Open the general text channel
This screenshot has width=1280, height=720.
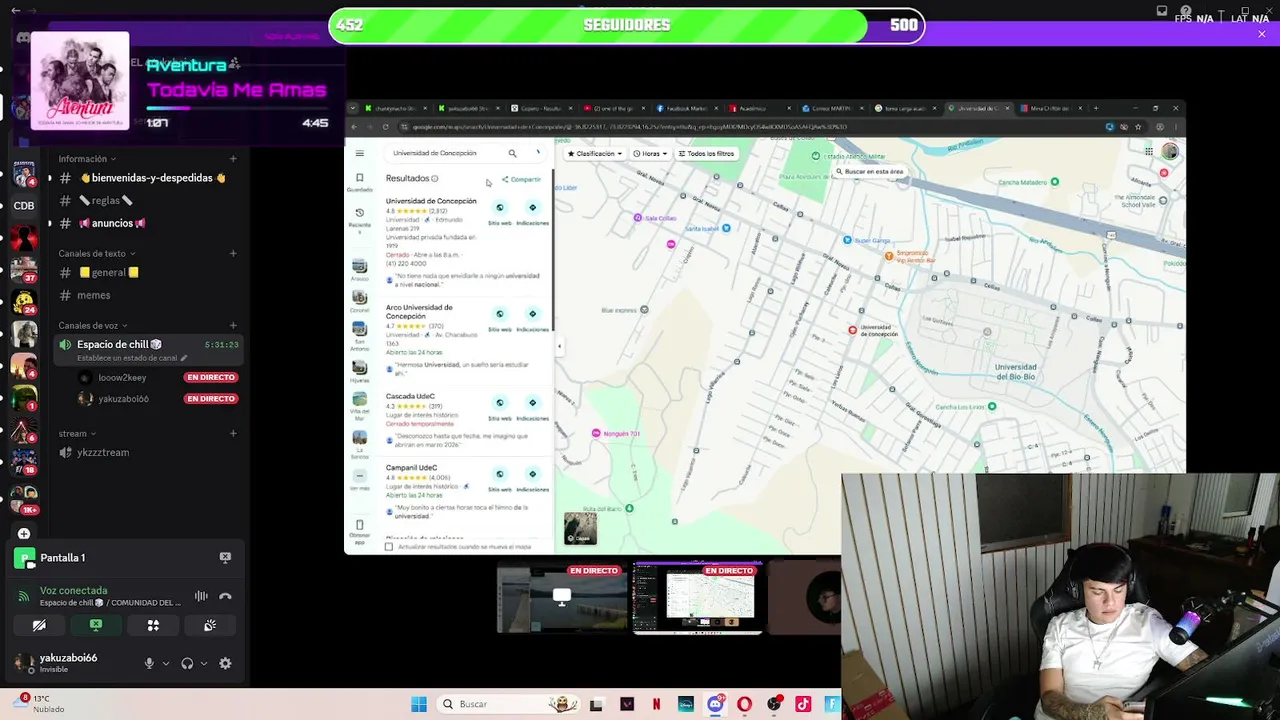tap(147, 272)
